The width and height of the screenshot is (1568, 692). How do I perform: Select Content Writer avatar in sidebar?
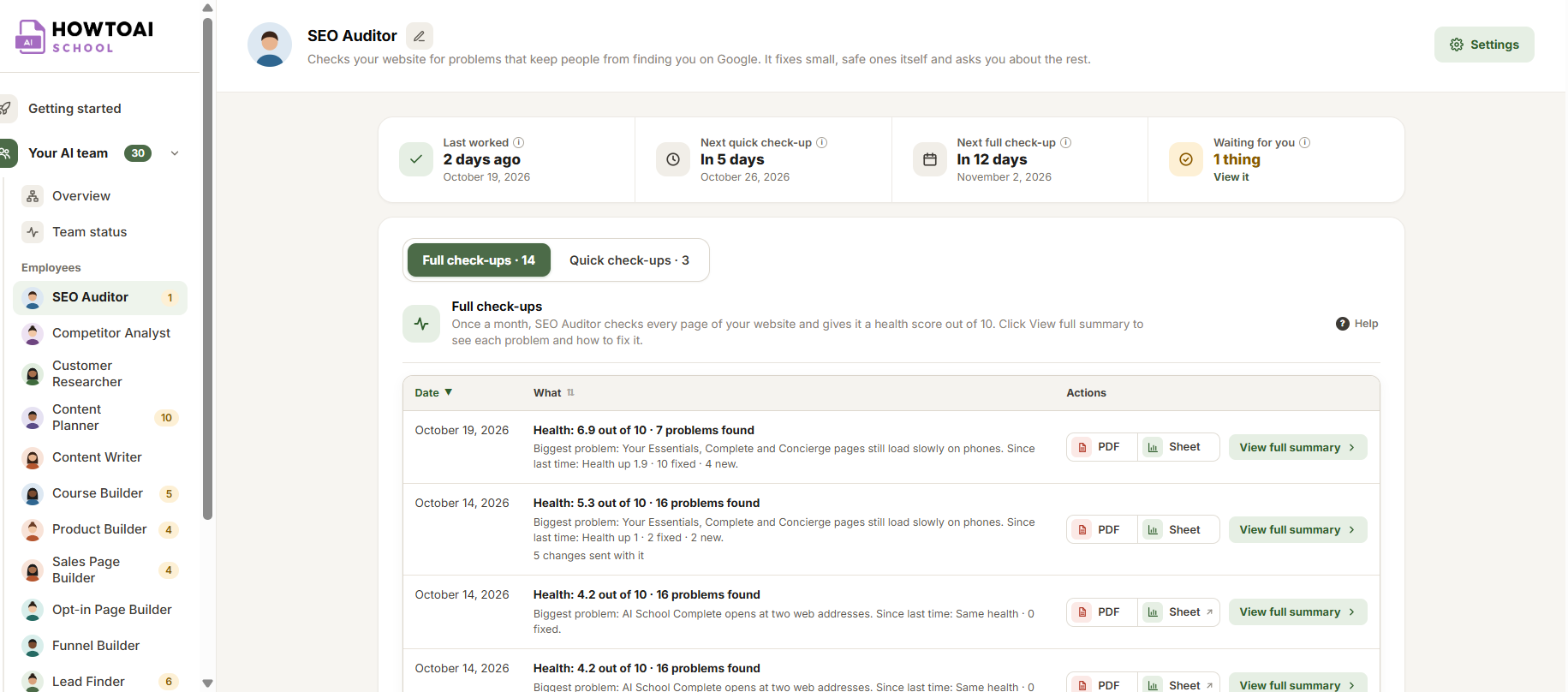(x=33, y=457)
